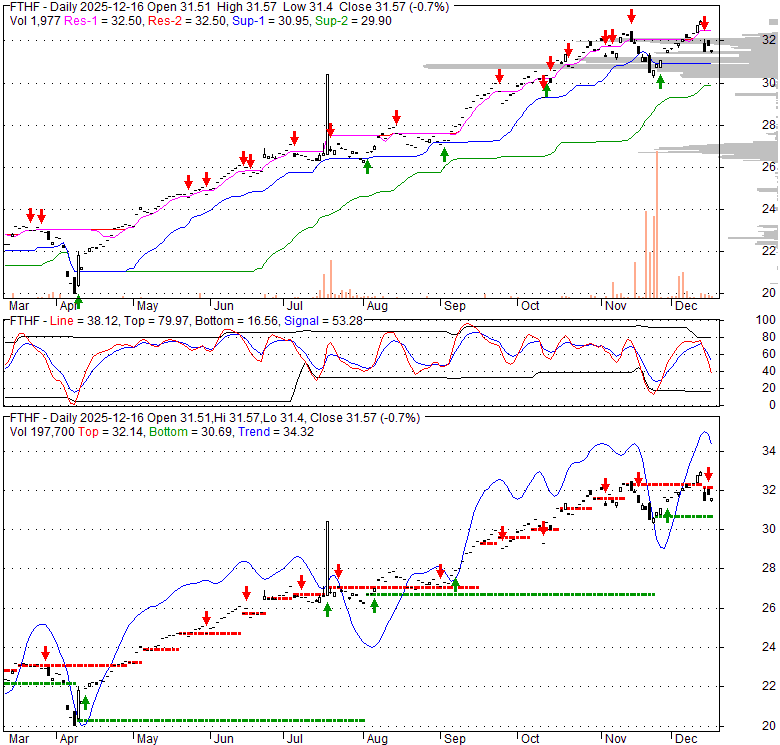The image size is (780, 745).
Task: Click the green buy arrow in April on the top chart
Action: click(78, 301)
